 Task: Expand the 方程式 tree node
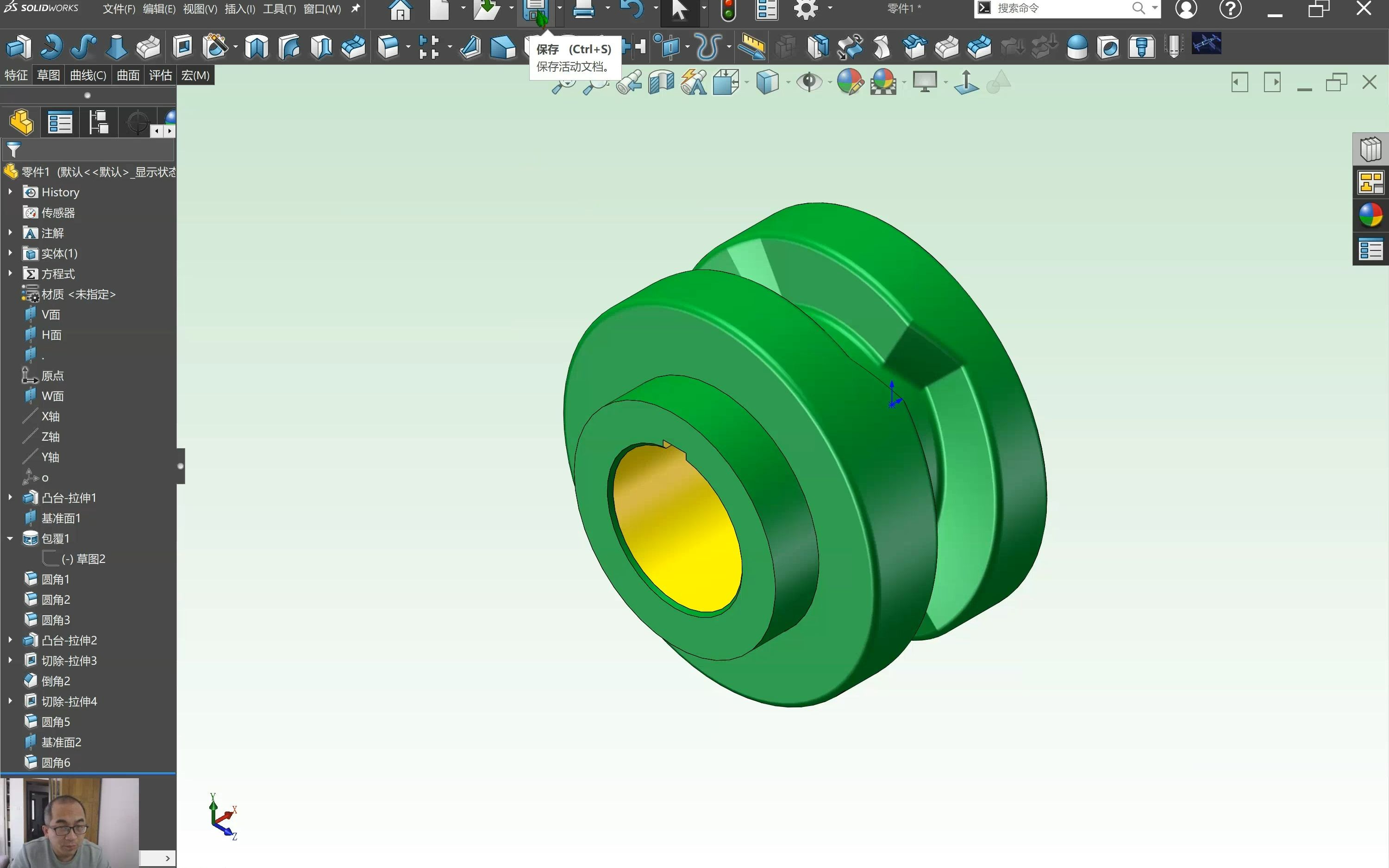click(x=10, y=273)
